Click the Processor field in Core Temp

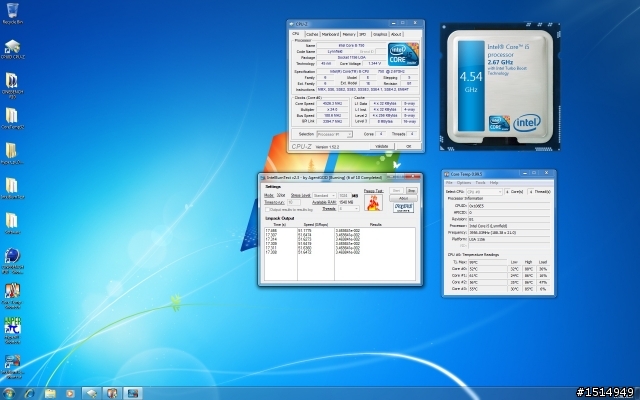(x=509, y=226)
